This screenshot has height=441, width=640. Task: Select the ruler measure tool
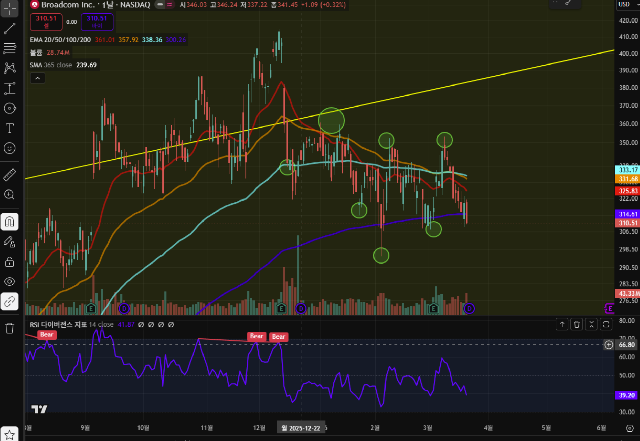(x=9, y=175)
